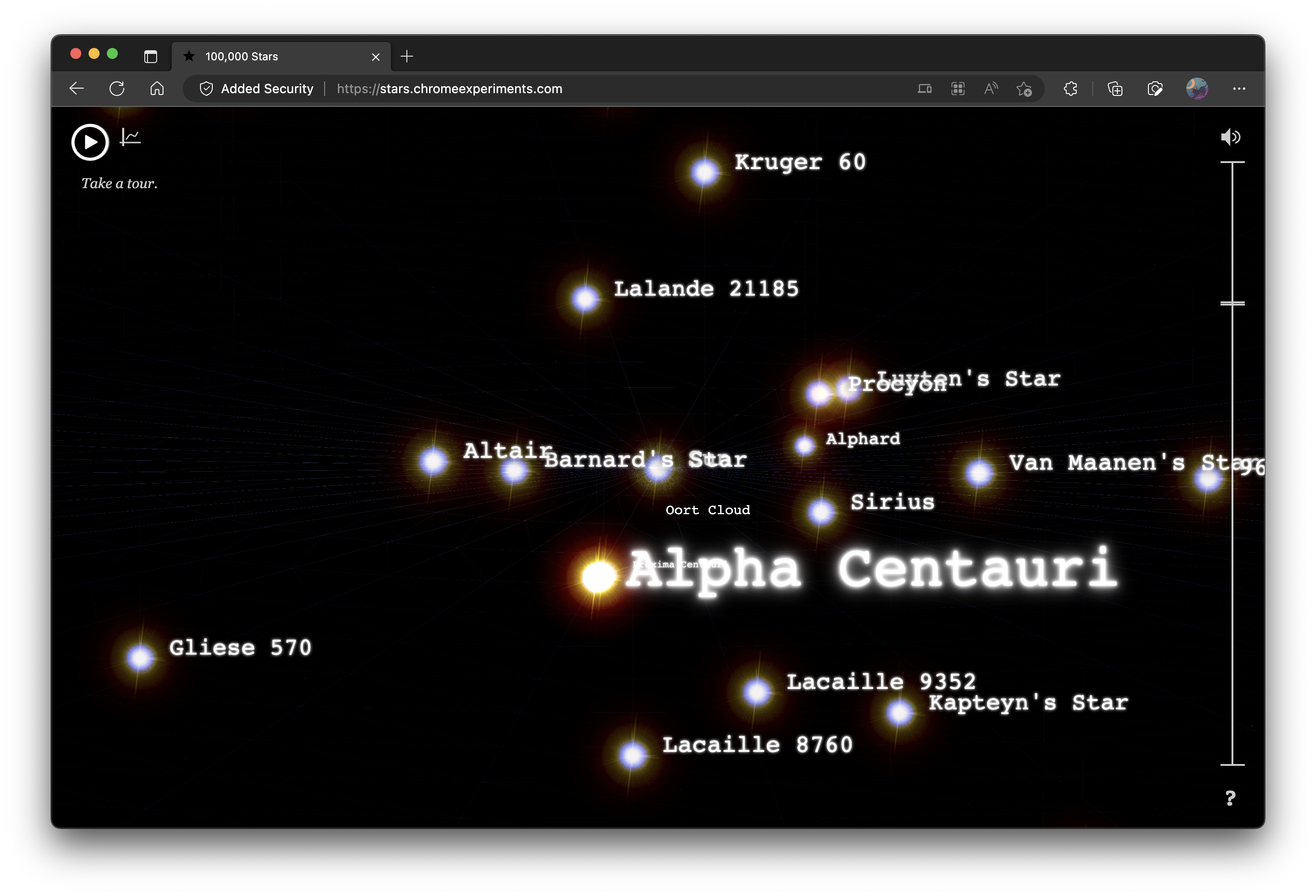Open Settings and more ellipsis menu
The height and width of the screenshot is (896, 1316).
(x=1239, y=89)
